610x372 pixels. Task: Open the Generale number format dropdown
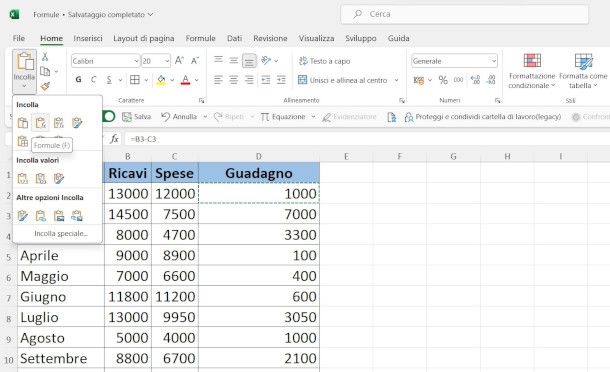click(494, 61)
